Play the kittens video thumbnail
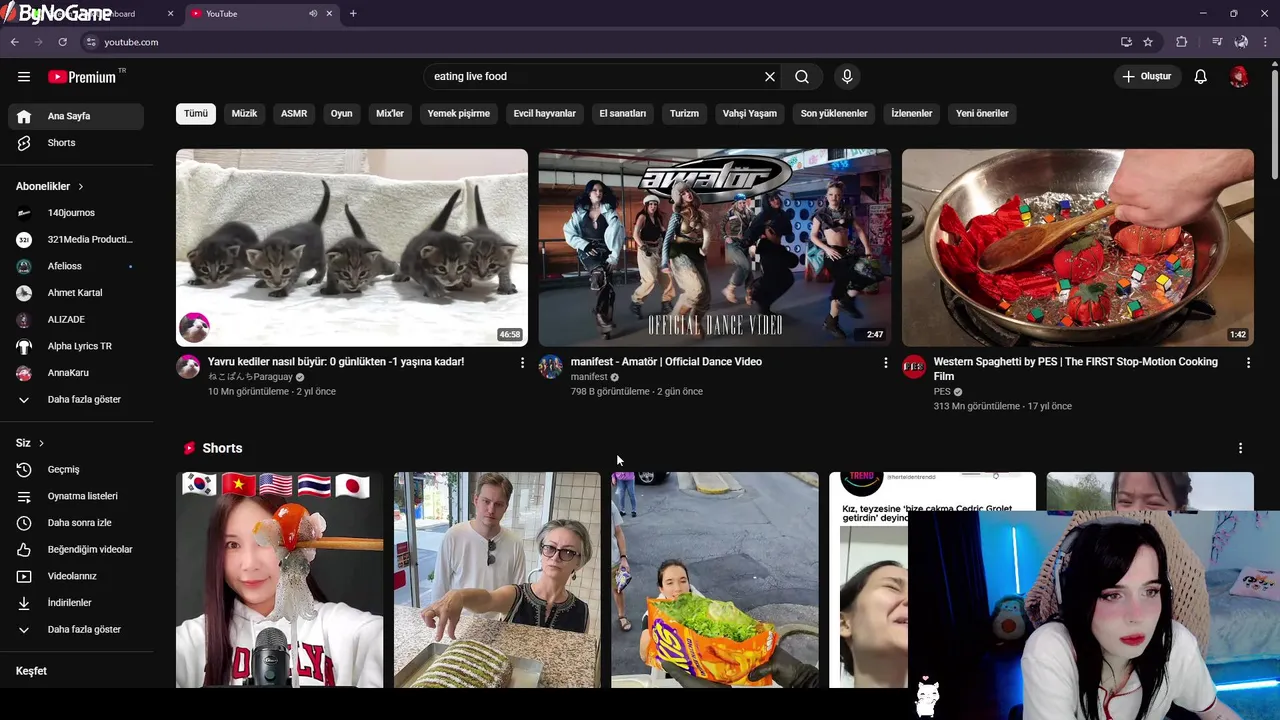Screen dimensions: 1280x720 352,248
